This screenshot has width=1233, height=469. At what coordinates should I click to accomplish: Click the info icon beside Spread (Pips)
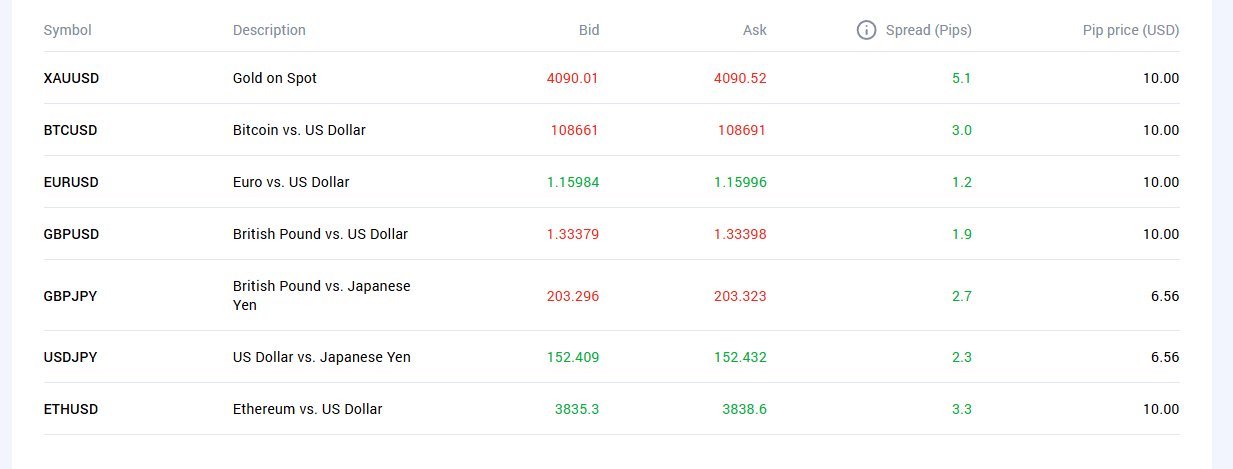click(867, 30)
